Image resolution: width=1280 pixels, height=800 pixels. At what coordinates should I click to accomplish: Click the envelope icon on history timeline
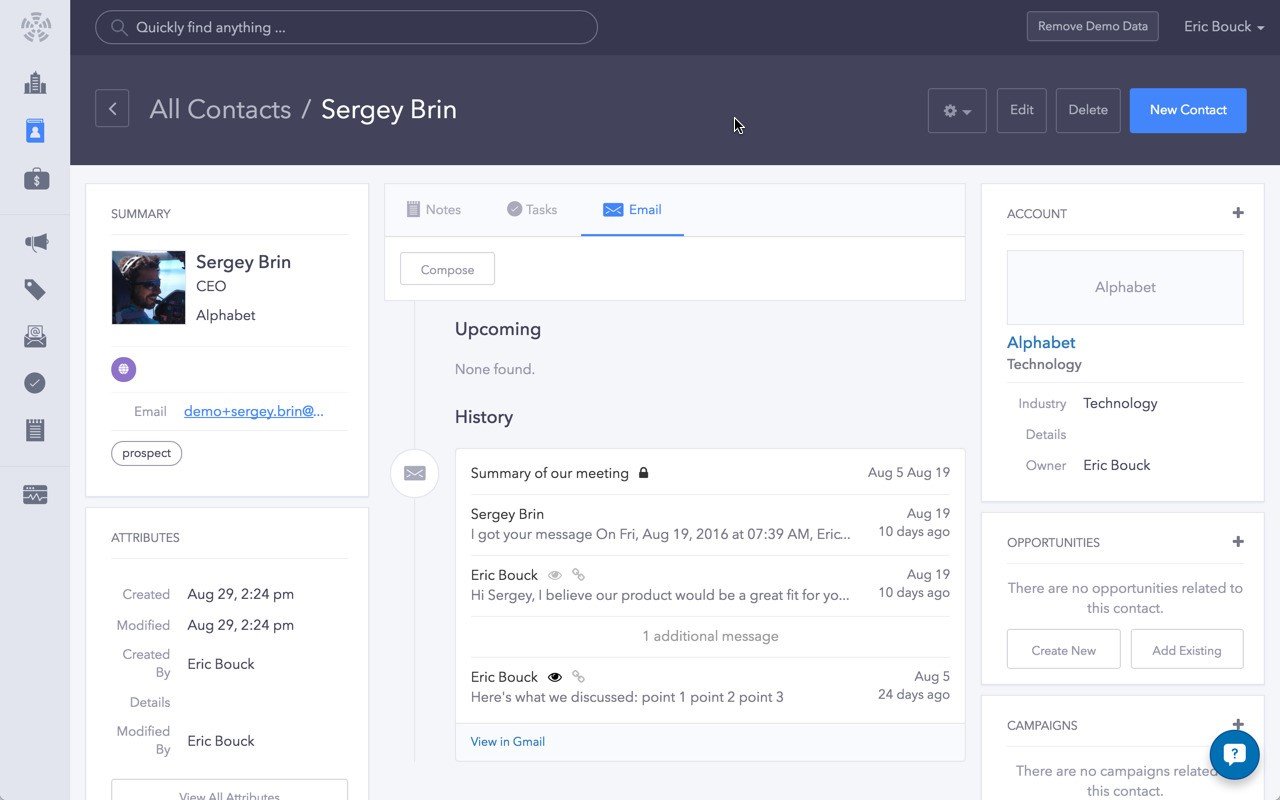coord(414,473)
